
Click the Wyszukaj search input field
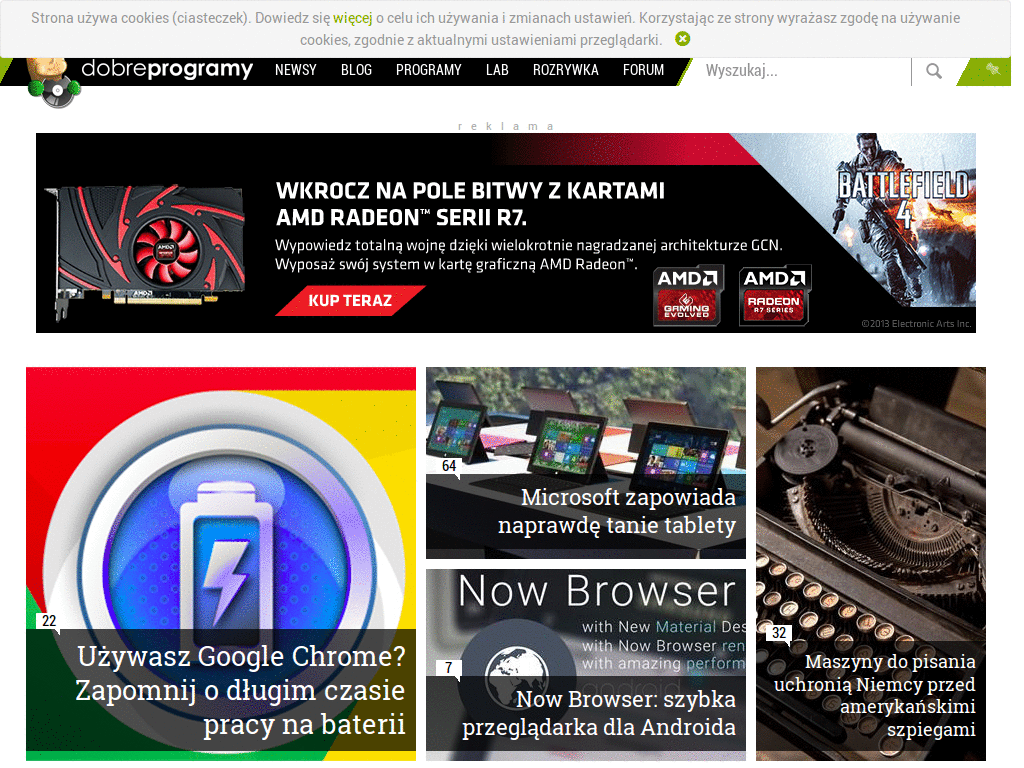coord(800,71)
